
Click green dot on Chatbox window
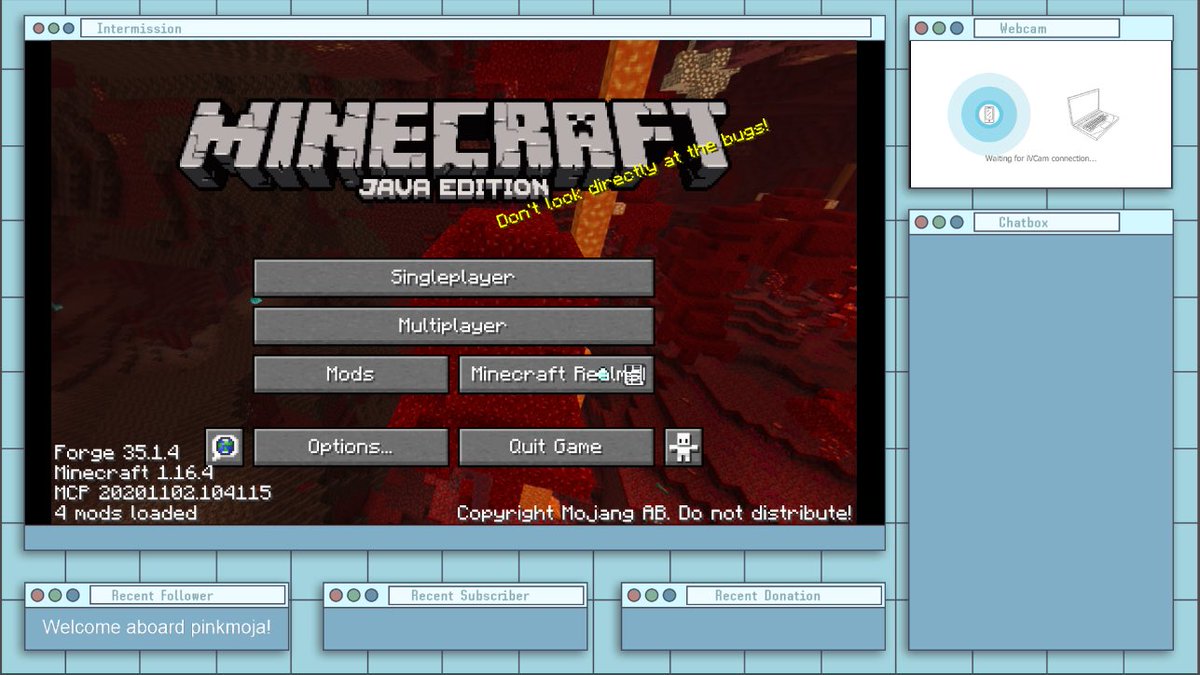pos(940,222)
